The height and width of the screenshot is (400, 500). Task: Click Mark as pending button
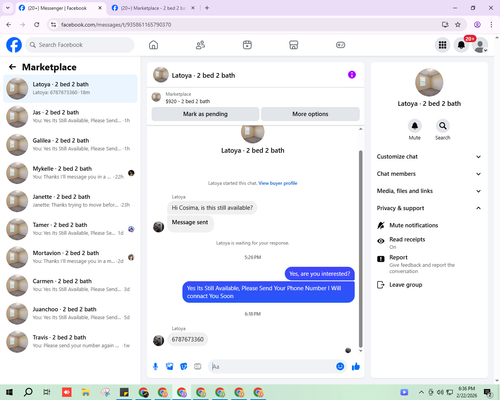pos(205,114)
